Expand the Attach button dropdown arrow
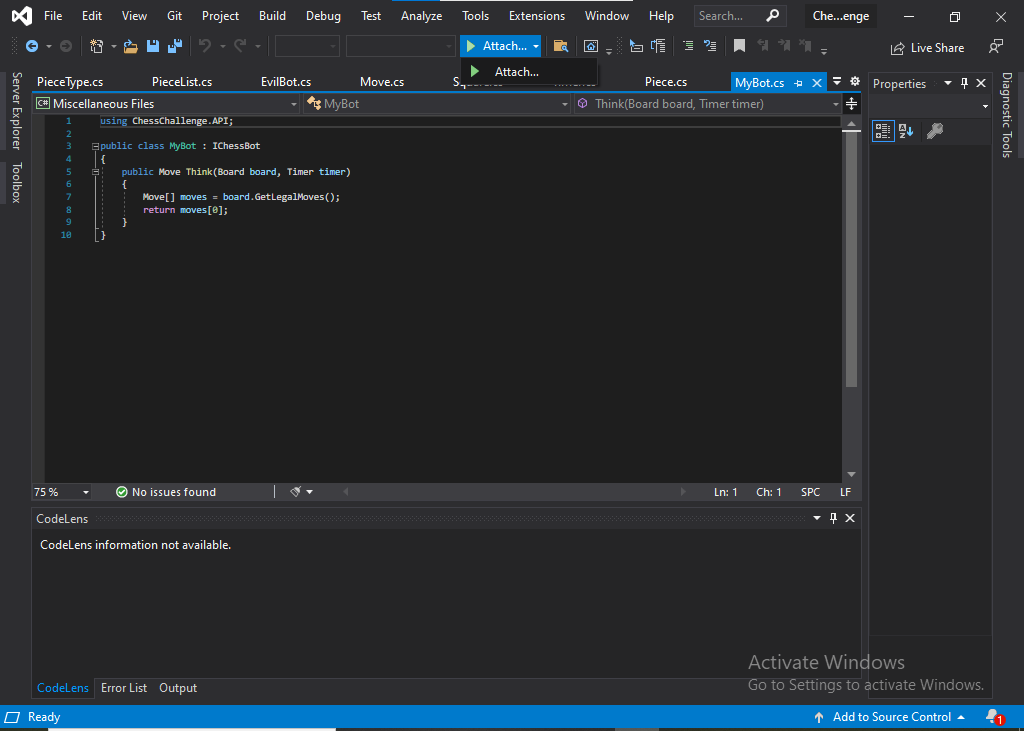 (x=536, y=46)
